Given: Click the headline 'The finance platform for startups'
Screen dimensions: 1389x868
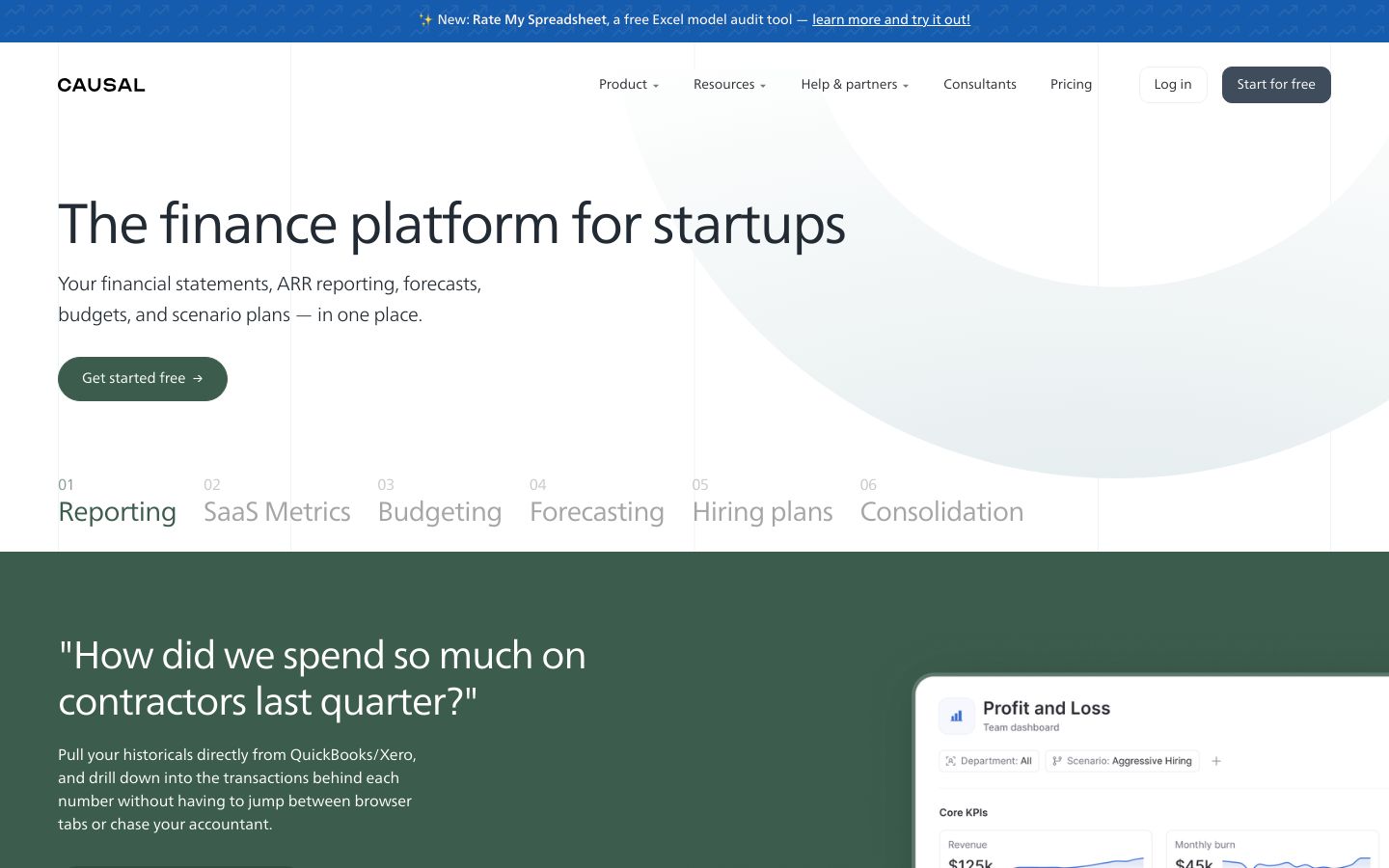Looking at the screenshot, I should tap(451, 224).
